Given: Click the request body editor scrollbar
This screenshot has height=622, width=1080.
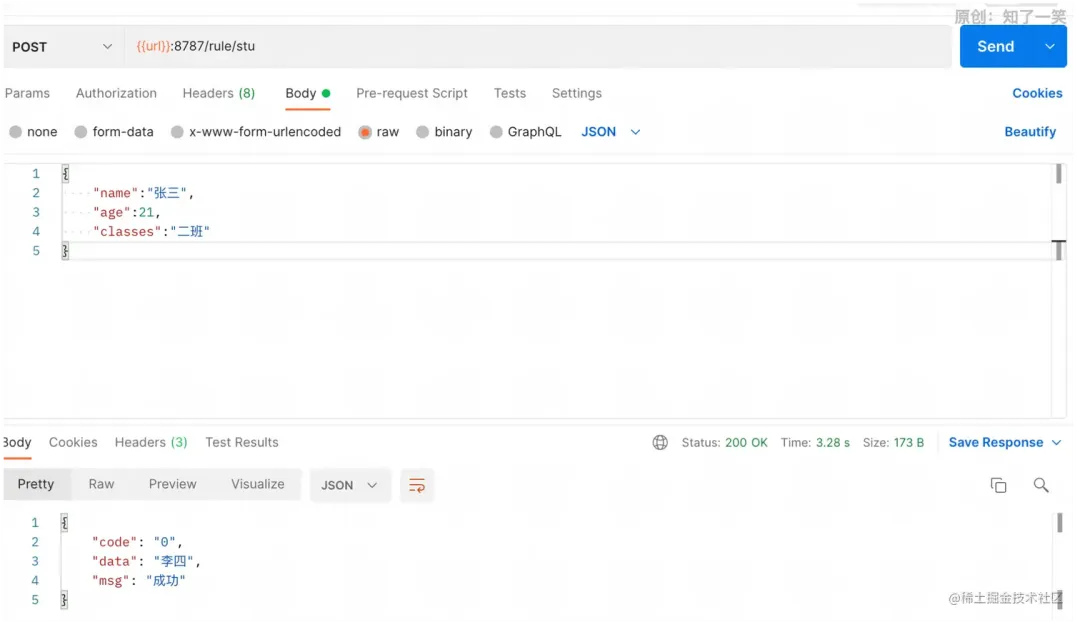Looking at the screenshot, I should [x=1059, y=174].
